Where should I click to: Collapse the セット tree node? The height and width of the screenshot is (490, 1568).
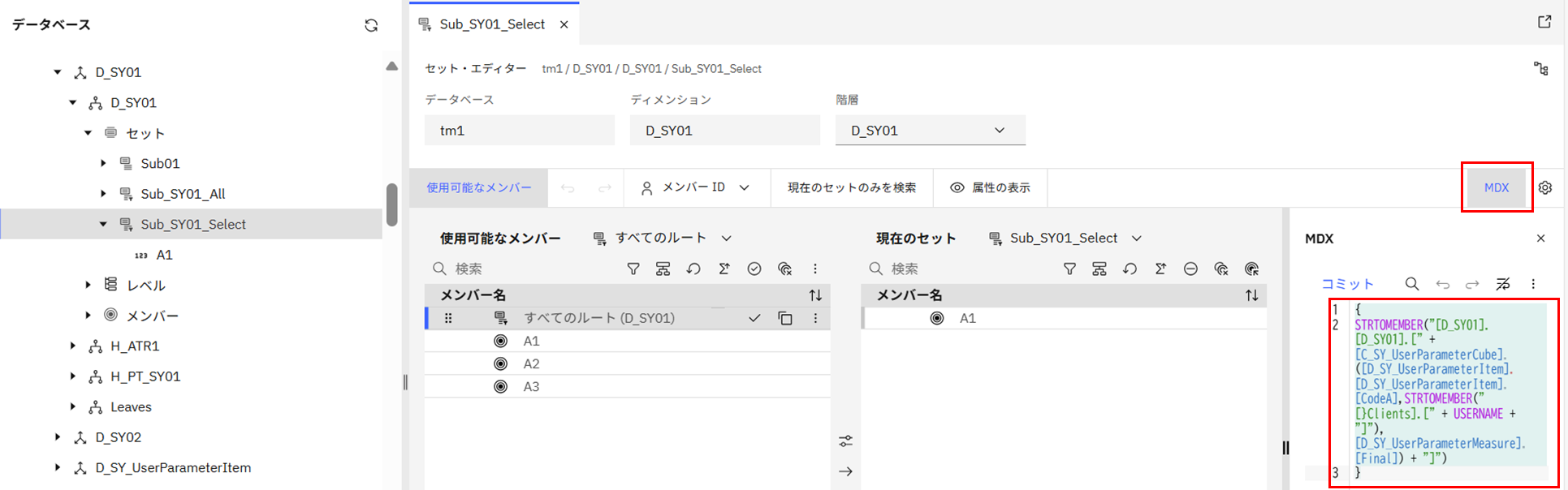coord(88,133)
